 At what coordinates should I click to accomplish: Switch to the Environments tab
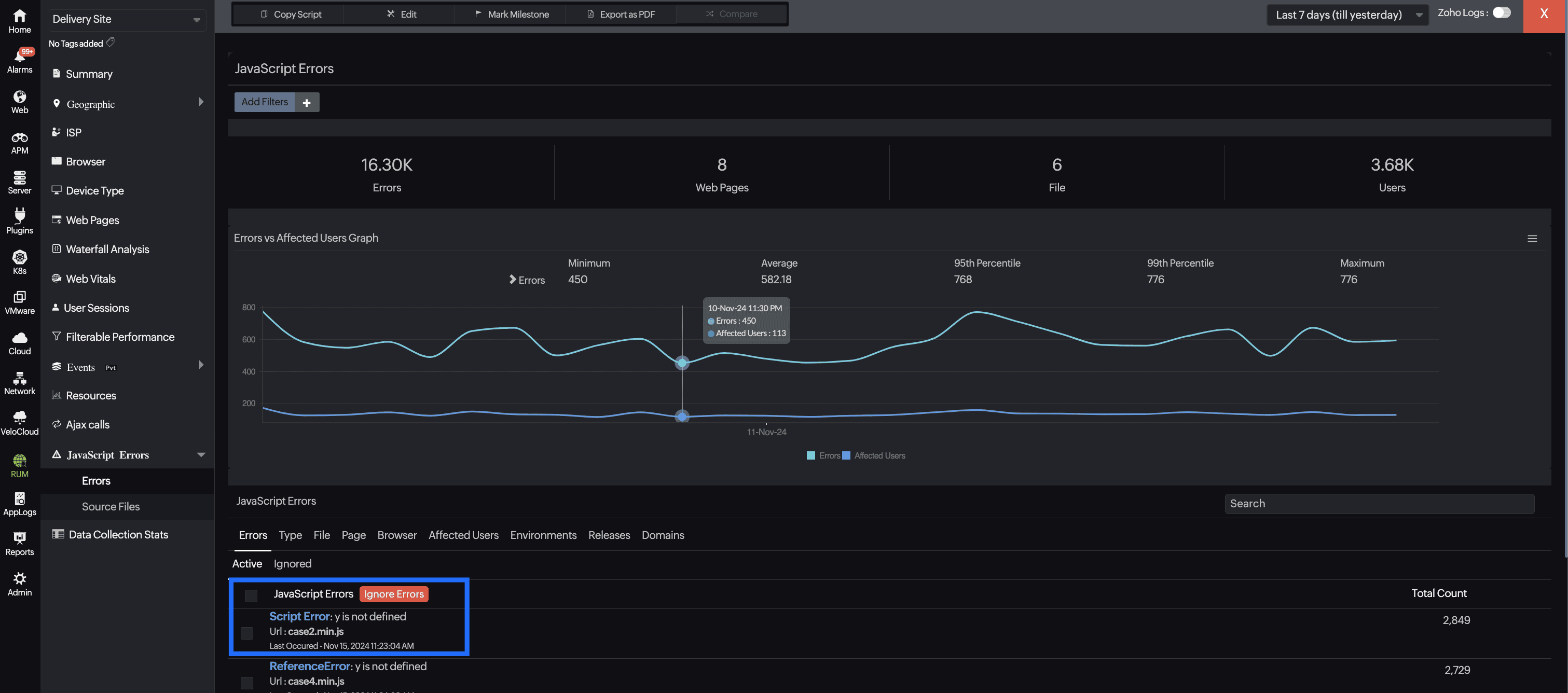(543, 535)
